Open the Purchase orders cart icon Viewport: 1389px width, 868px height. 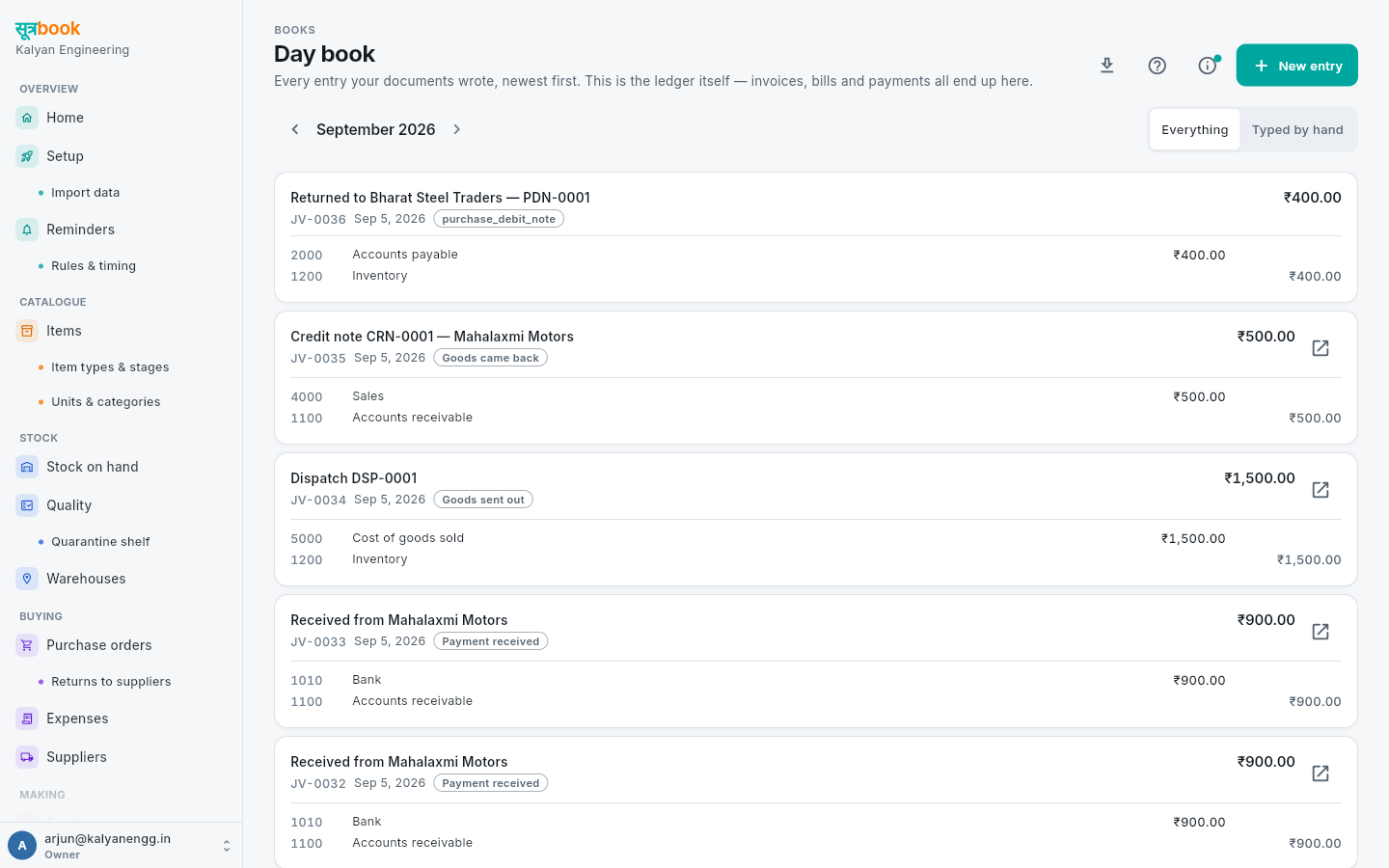[27, 645]
